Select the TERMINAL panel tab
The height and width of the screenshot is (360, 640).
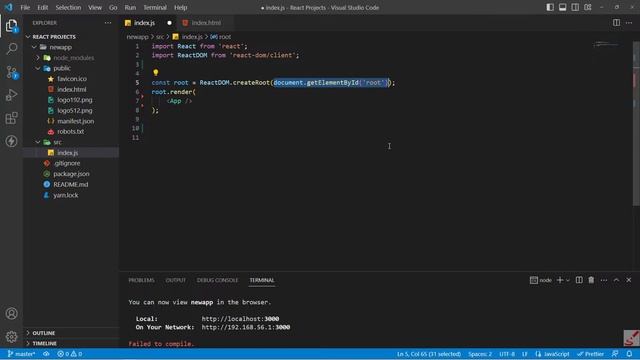[262, 280]
